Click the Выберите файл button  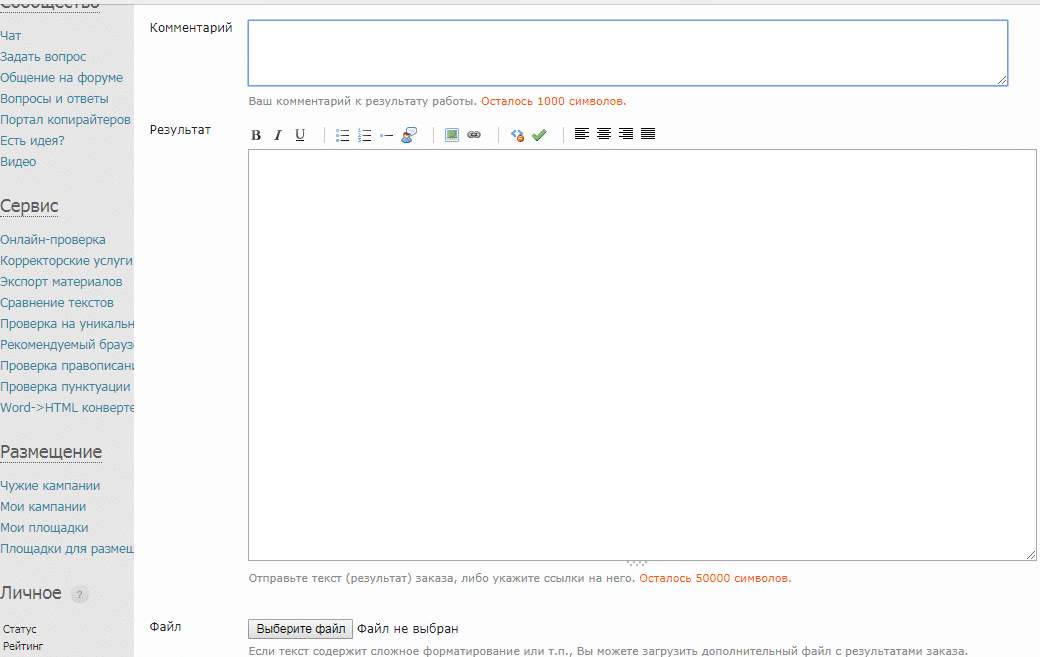point(300,628)
